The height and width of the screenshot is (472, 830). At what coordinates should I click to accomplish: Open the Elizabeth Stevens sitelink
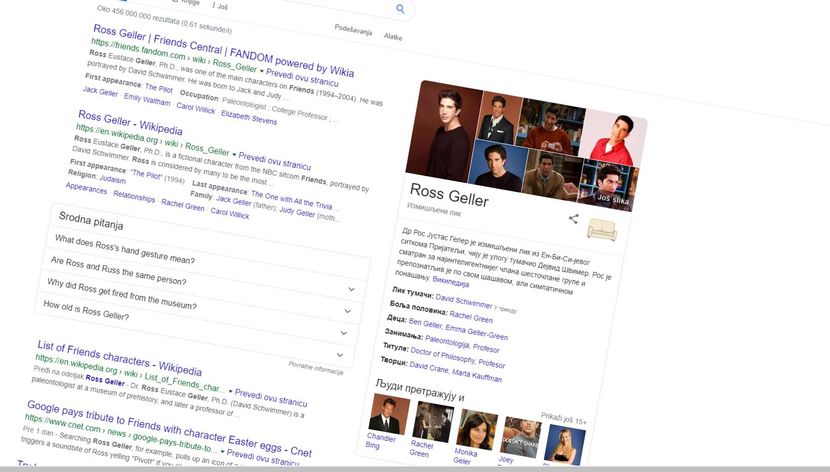[249, 117]
